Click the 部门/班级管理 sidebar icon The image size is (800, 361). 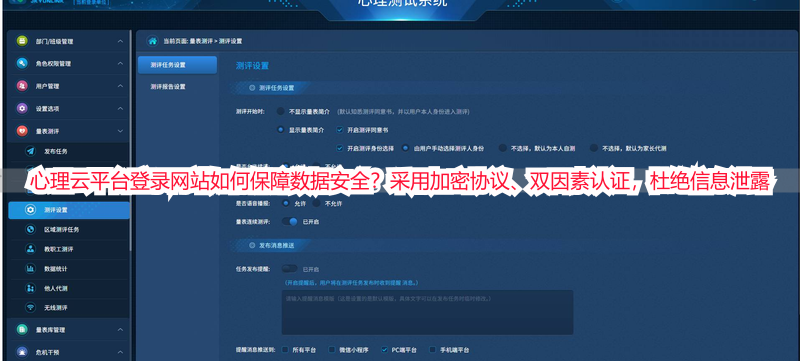(22, 41)
